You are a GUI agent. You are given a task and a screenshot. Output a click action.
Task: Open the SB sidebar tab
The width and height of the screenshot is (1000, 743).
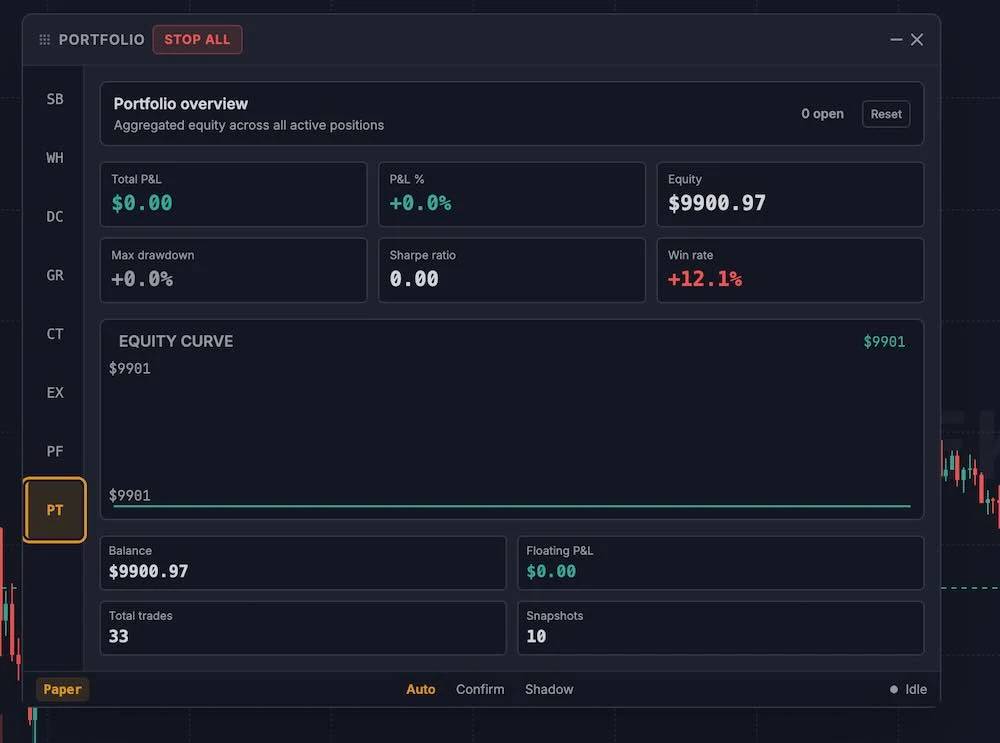click(x=55, y=99)
